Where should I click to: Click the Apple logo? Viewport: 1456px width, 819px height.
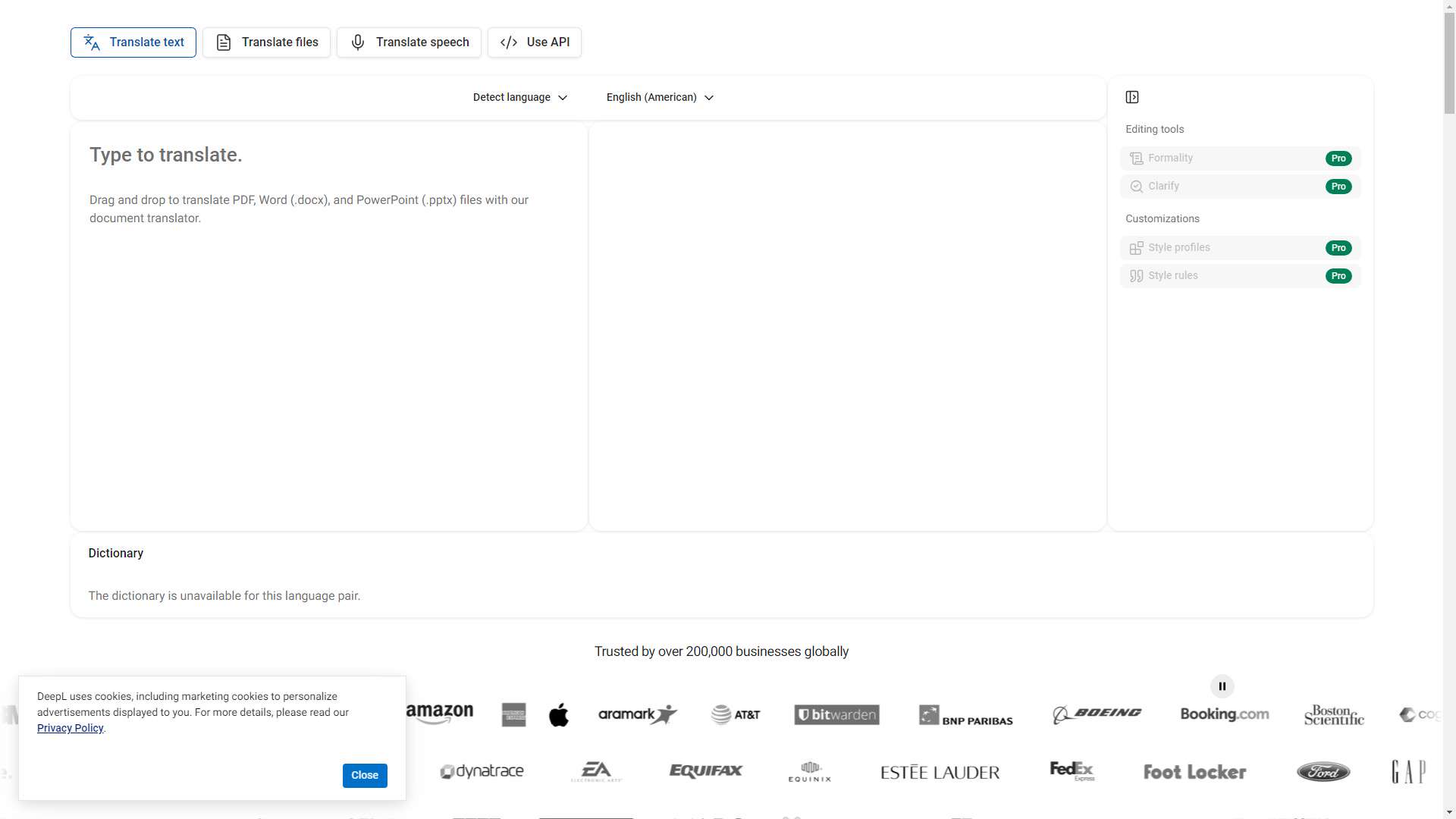point(559,714)
